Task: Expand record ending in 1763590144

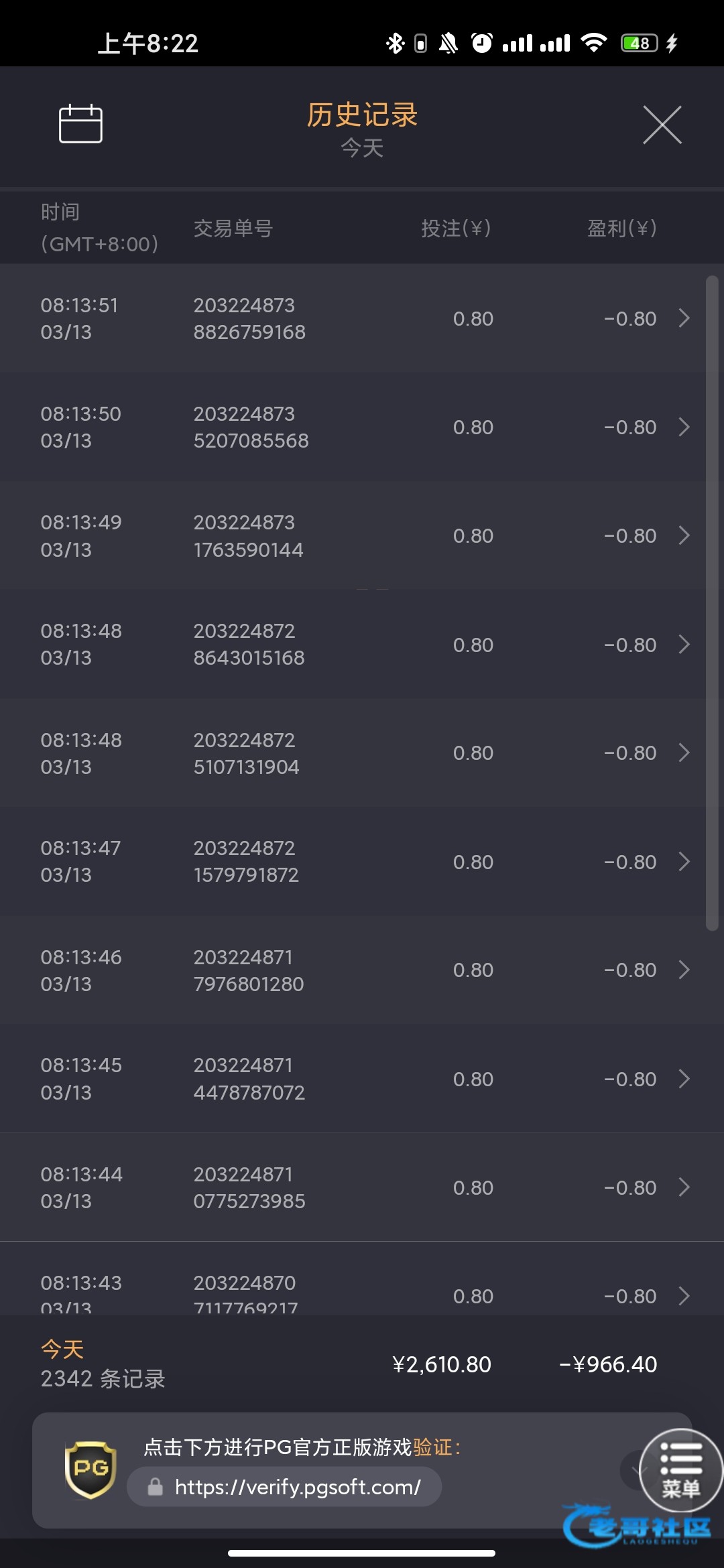Action: pyautogui.click(x=684, y=535)
